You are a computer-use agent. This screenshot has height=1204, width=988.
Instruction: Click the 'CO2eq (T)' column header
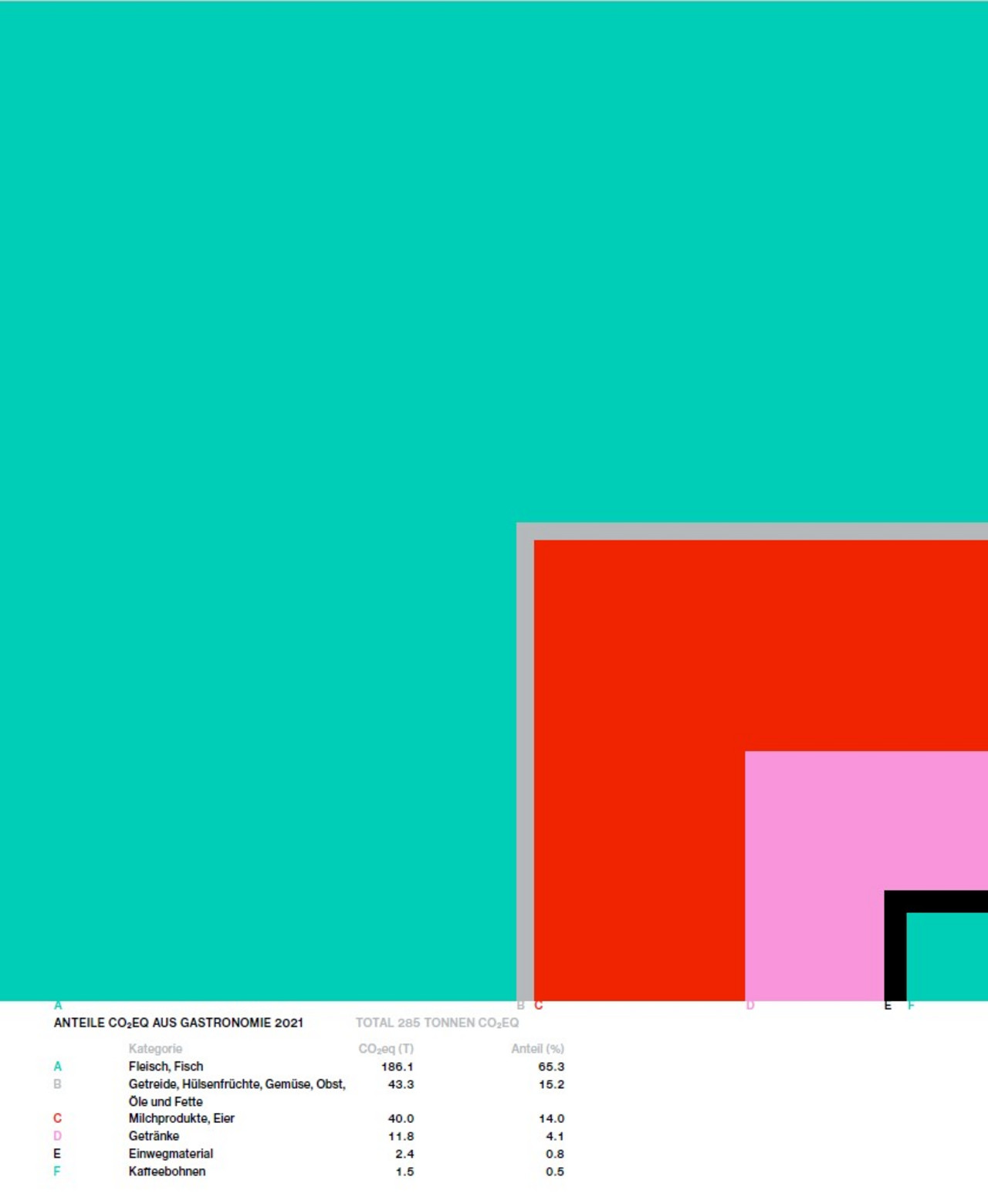pyautogui.click(x=386, y=1048)
